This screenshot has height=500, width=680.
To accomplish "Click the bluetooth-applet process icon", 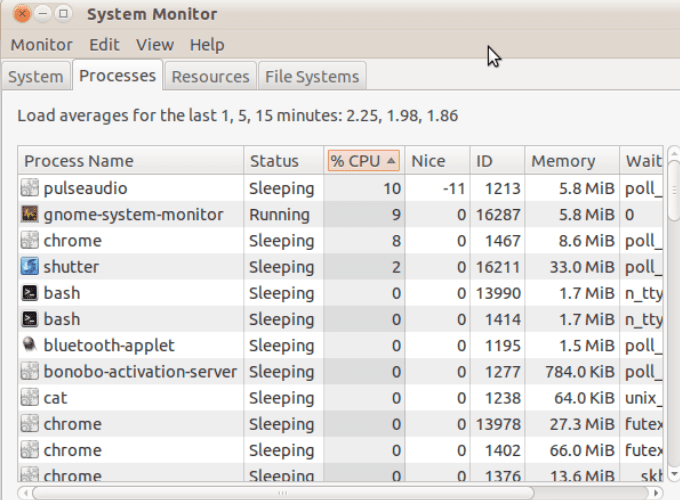I will pyautogui.click(x=30, y=345).
